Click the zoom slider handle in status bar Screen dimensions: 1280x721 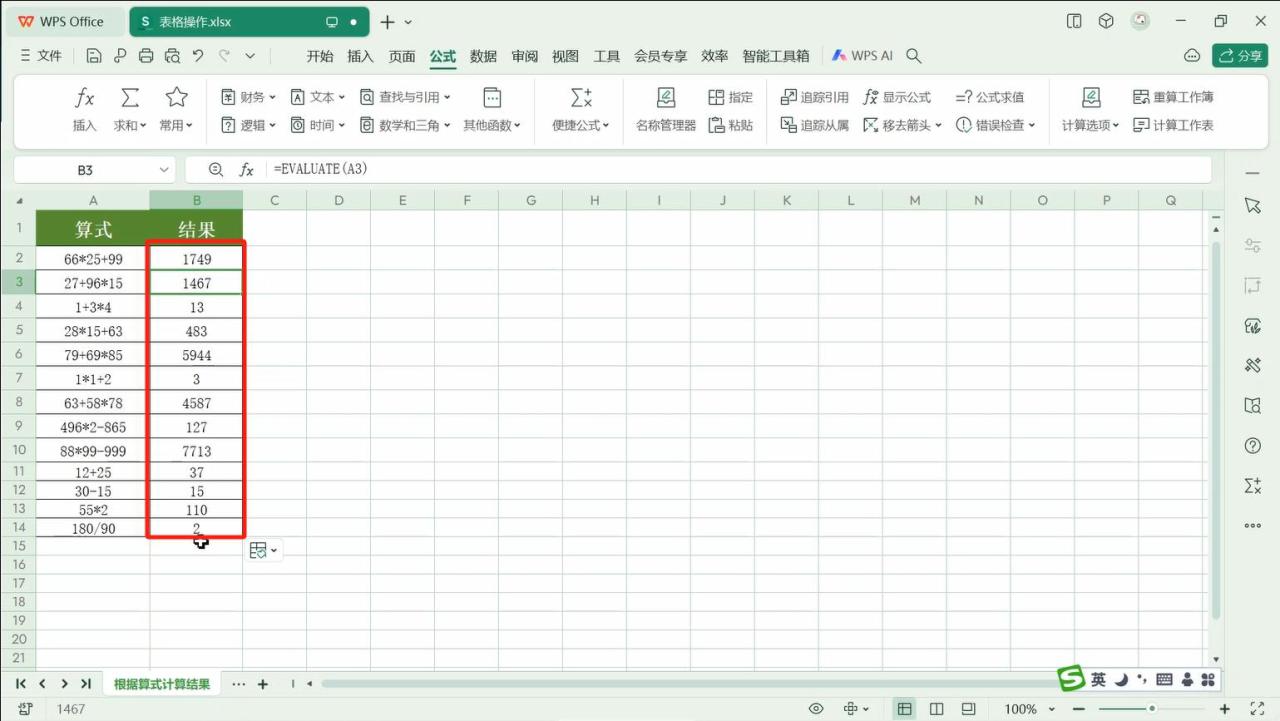(1152, 709)
